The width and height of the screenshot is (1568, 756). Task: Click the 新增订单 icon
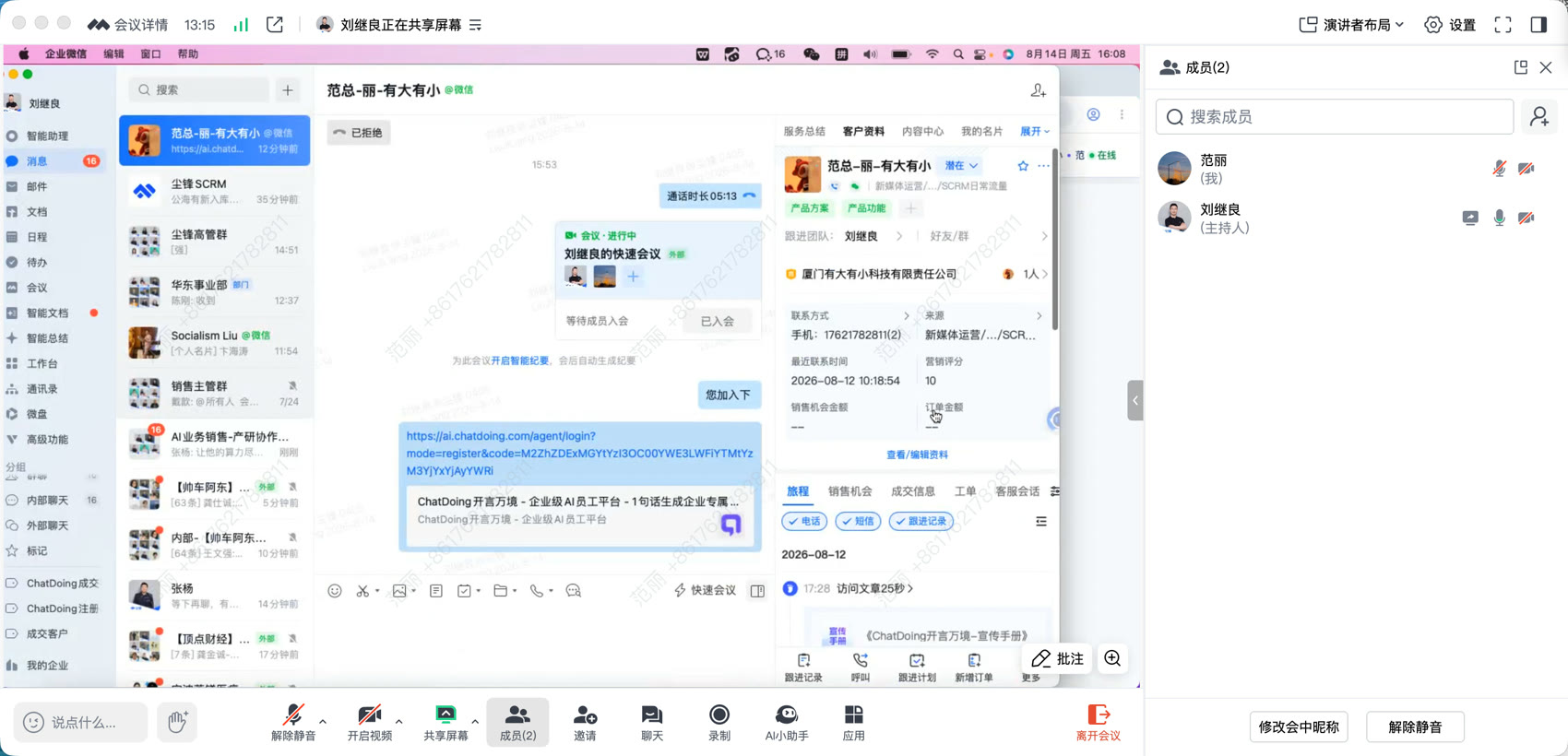[974, 667]
